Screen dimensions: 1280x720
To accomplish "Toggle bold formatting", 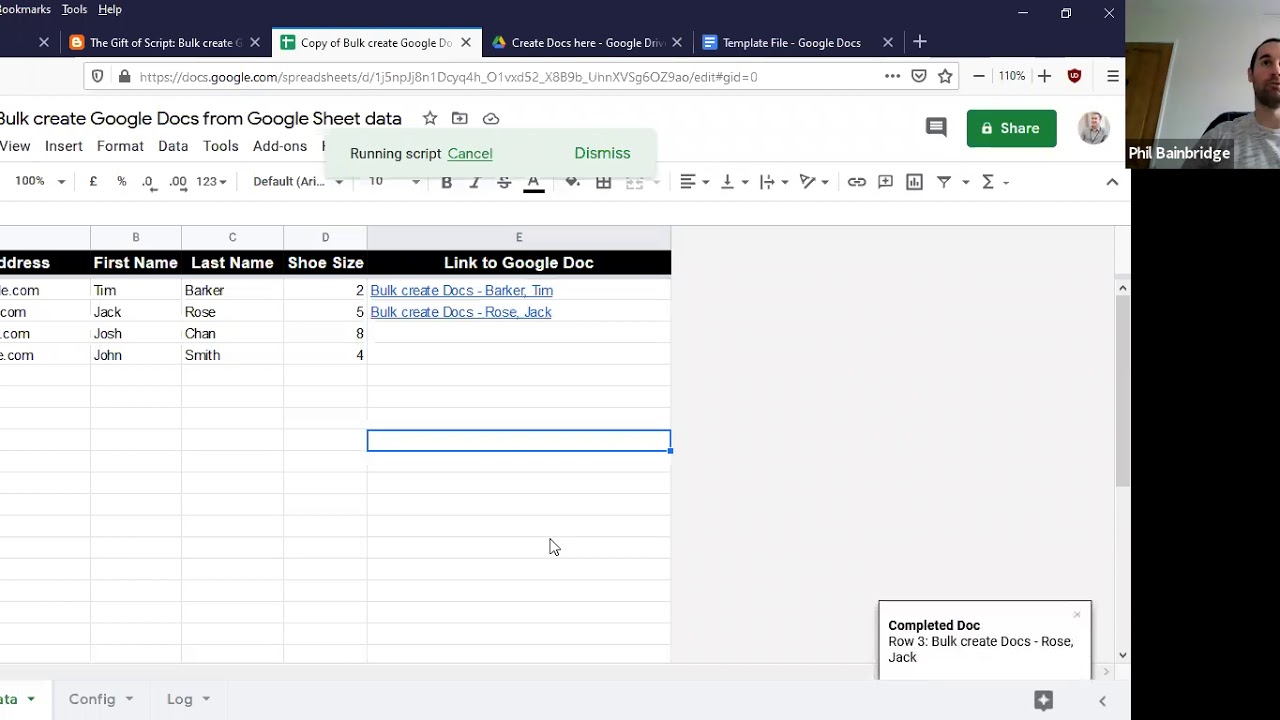I will 446,182.
